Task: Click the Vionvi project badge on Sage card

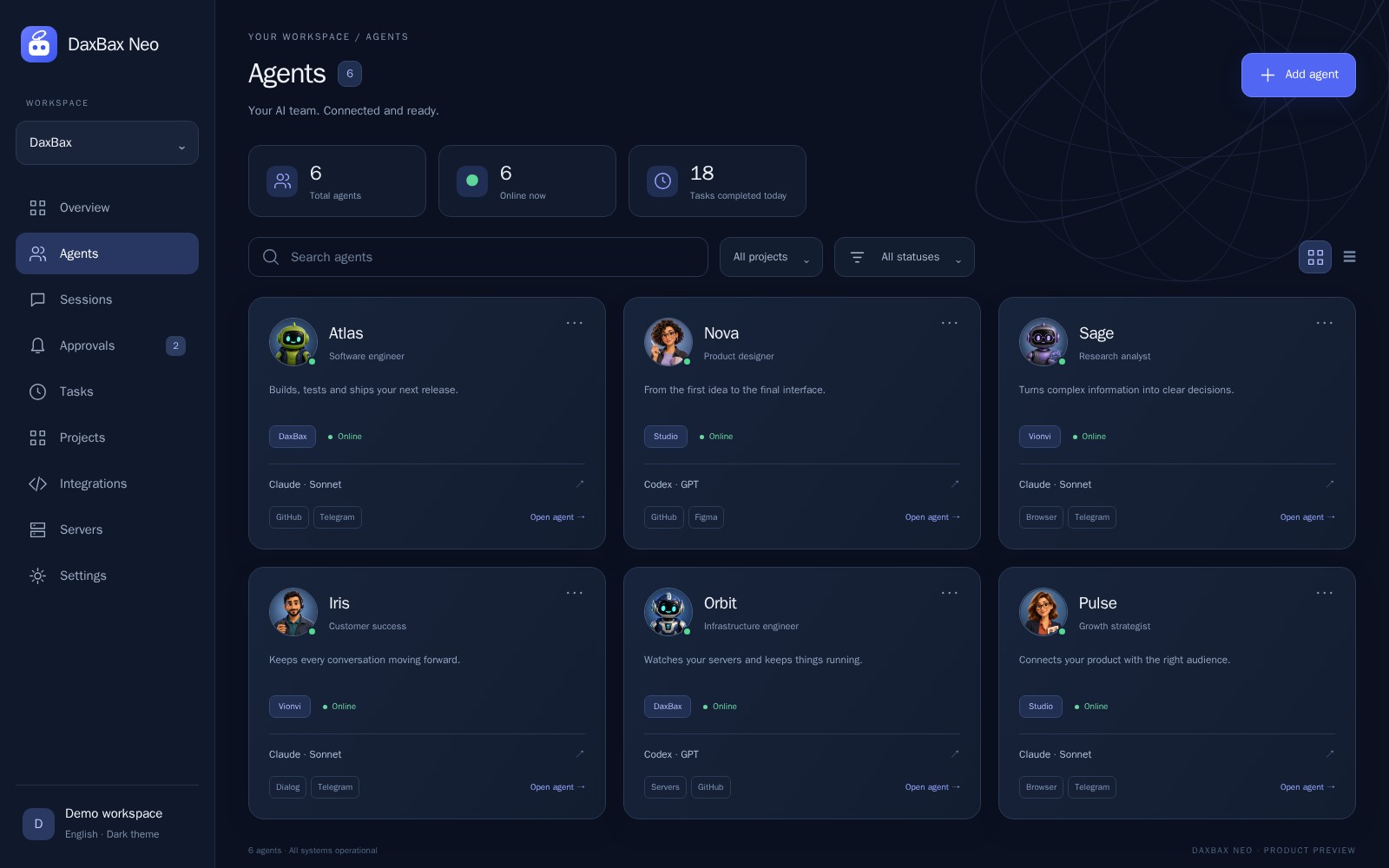Action: click(1040, 437)
